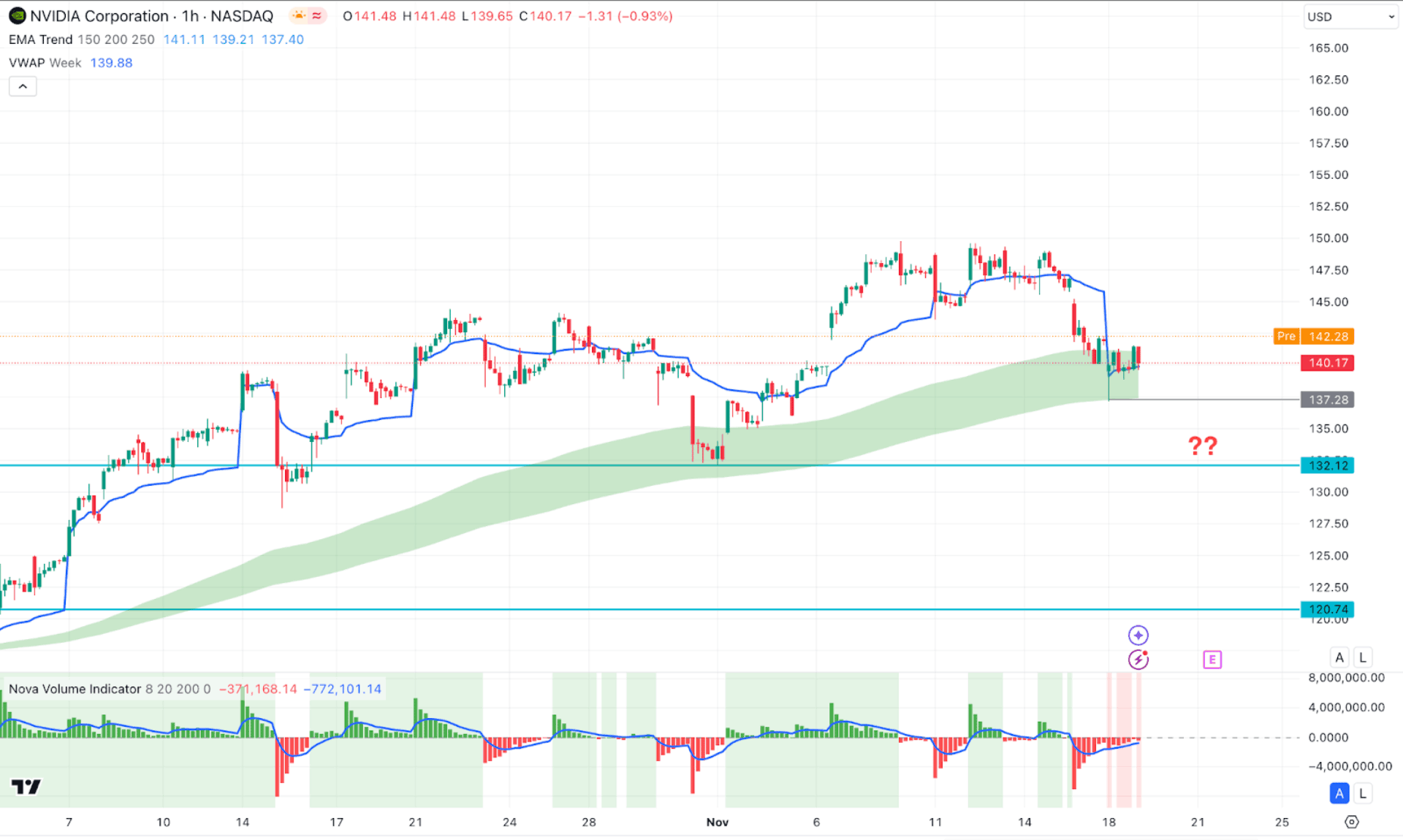This screenshot has width=1403, height=840.
Task: Click the Nov label on time axis
Action: point(718,822)
